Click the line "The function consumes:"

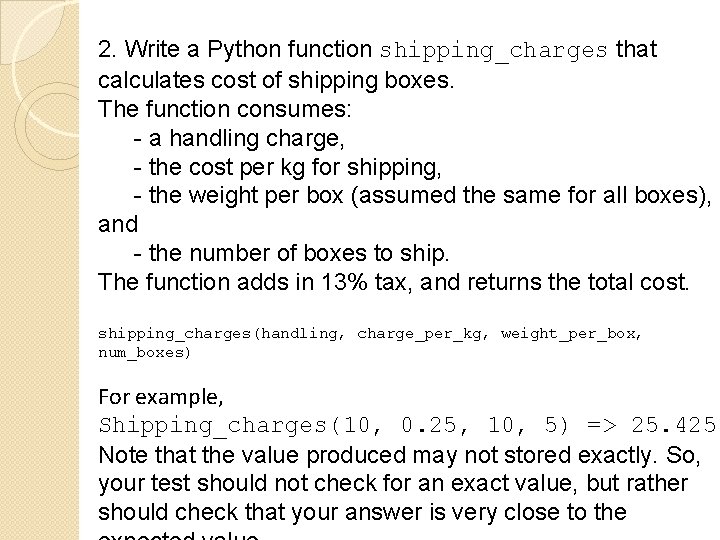(x=225, y=109)
